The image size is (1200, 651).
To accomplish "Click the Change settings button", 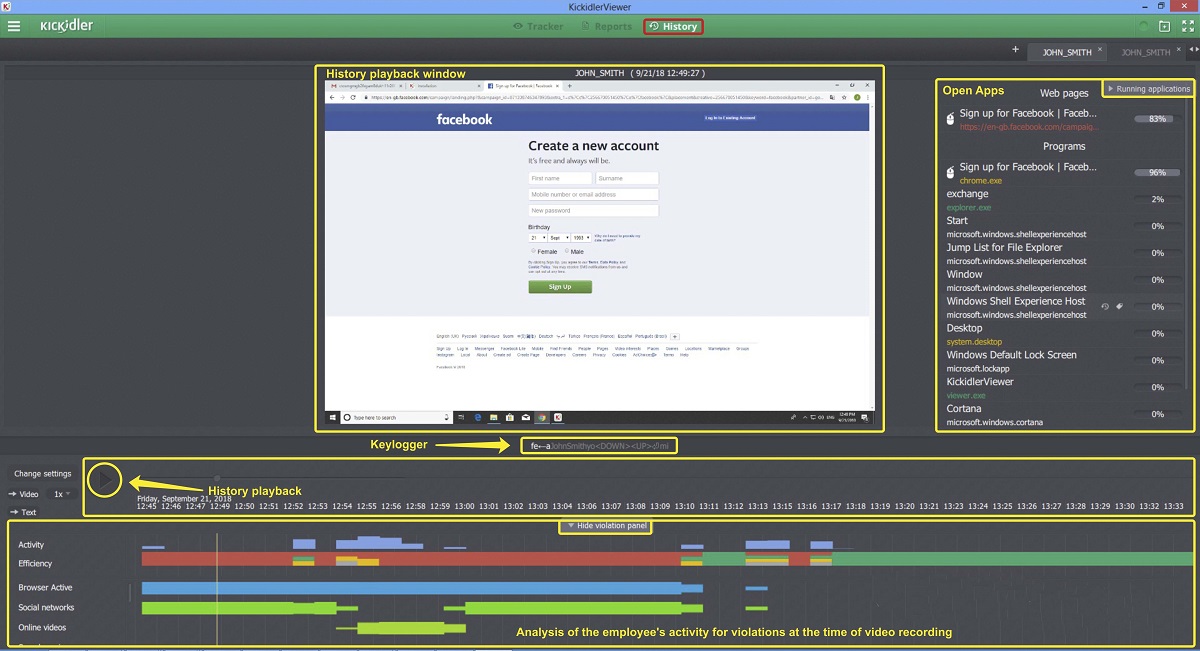I will [43, 473].
